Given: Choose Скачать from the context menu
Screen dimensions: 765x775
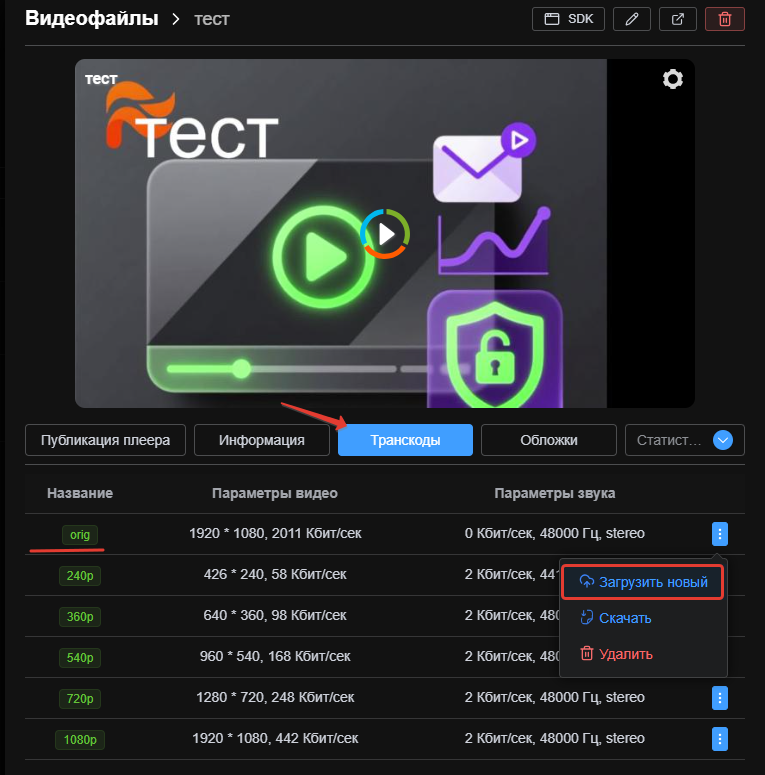Looking at the screenshot, I should point(642,618).
